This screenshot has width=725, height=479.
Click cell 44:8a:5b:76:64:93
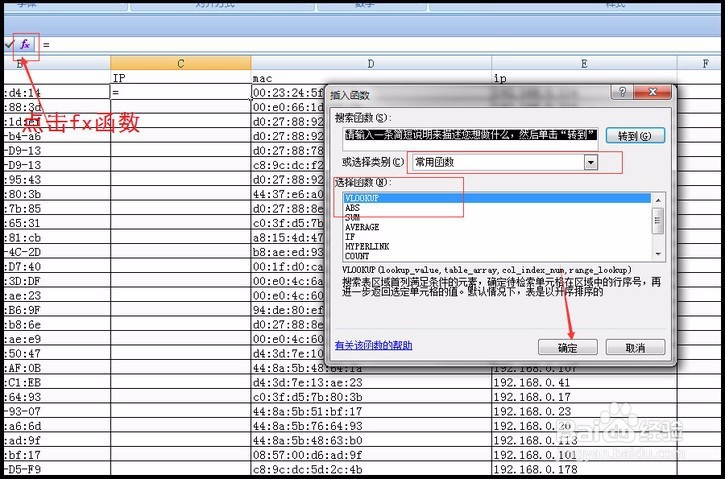click(371, 426)
